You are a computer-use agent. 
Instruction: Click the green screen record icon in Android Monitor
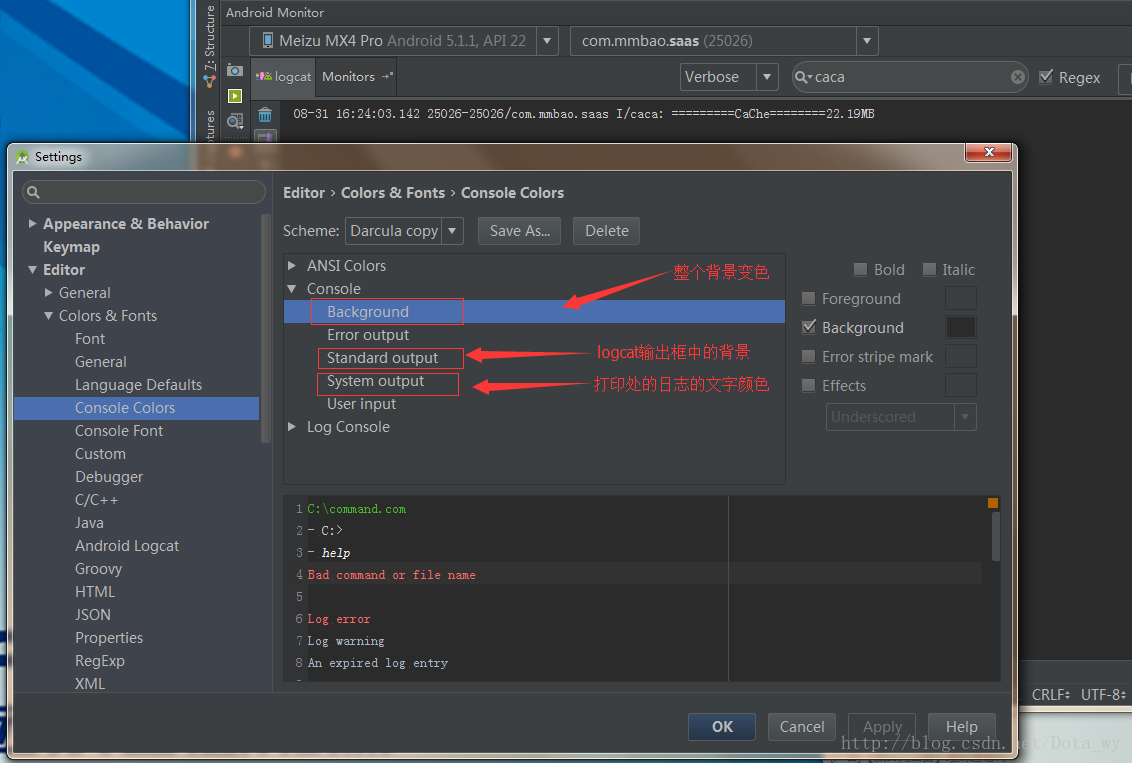pos(235,95)
